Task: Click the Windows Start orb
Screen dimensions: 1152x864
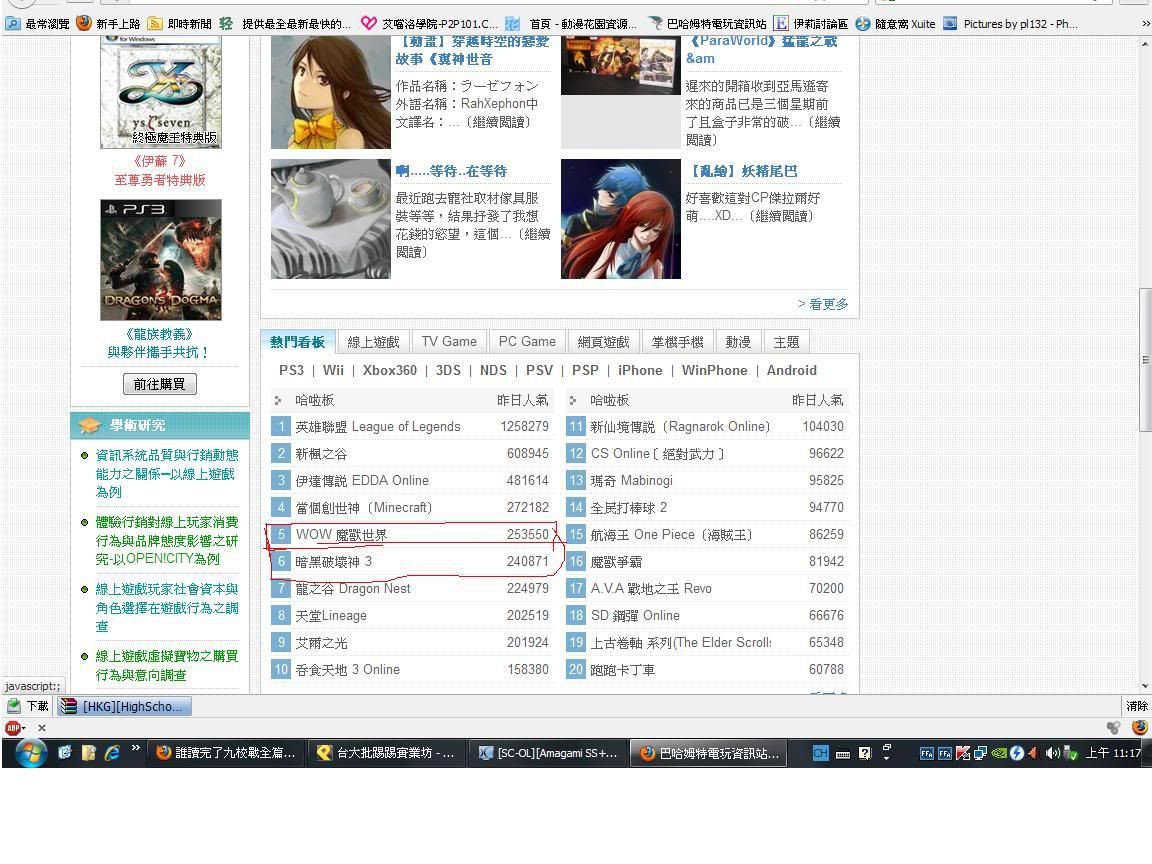Action: [30, 752]
